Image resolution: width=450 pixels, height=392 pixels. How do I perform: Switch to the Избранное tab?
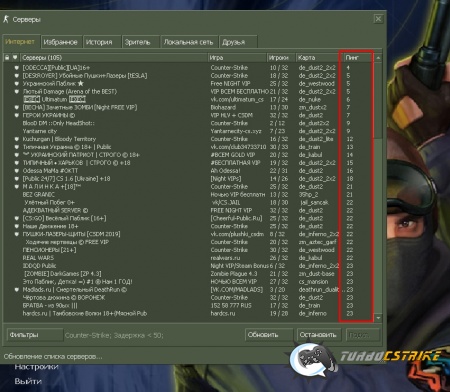[61, 42]
